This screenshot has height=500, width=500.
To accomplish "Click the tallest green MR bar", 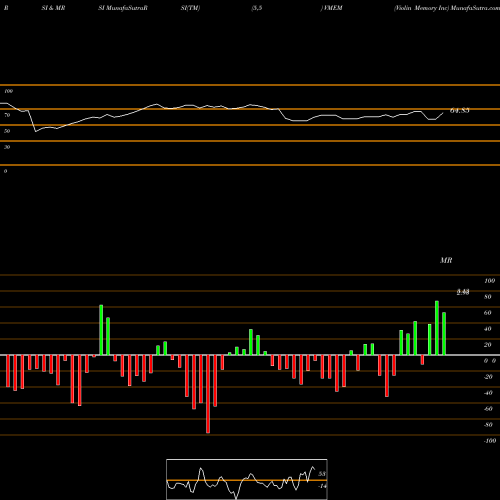I will coord(437,328).
